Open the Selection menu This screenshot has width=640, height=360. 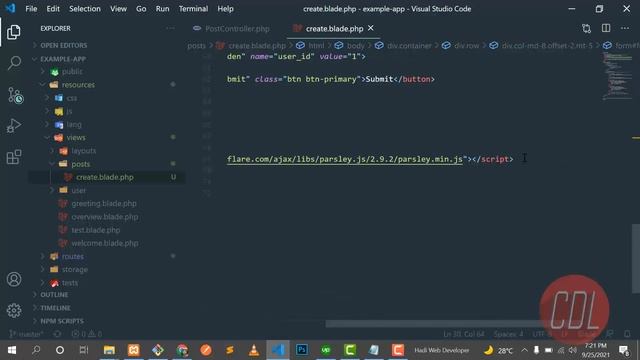pyautogui.click(x=85, y=9)
